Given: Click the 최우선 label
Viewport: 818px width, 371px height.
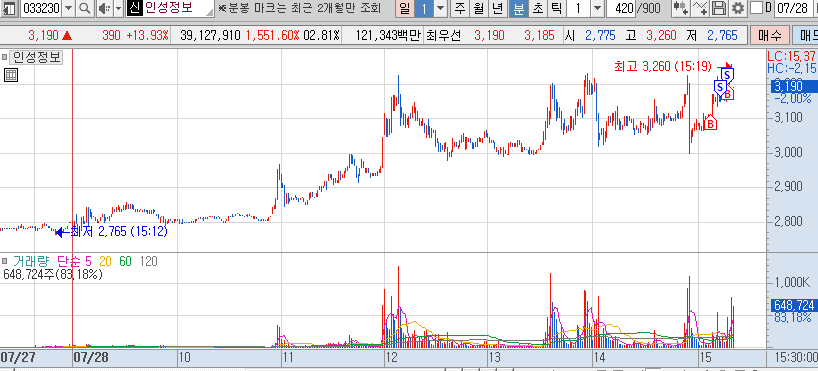Looking at the screenshot, I should click(x=443, y=35).
